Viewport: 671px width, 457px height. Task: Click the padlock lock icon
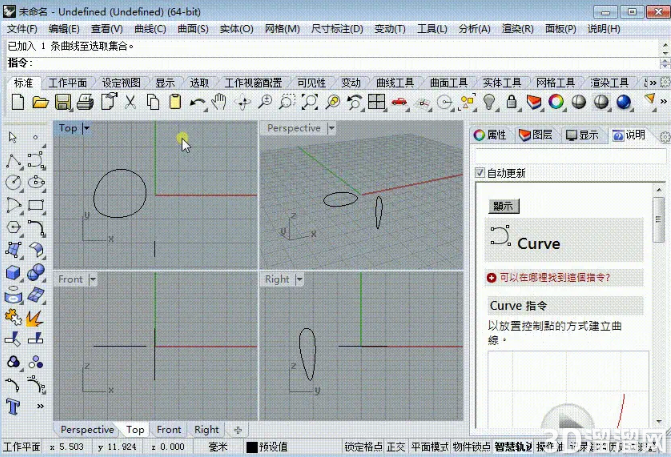click(511, 102)
